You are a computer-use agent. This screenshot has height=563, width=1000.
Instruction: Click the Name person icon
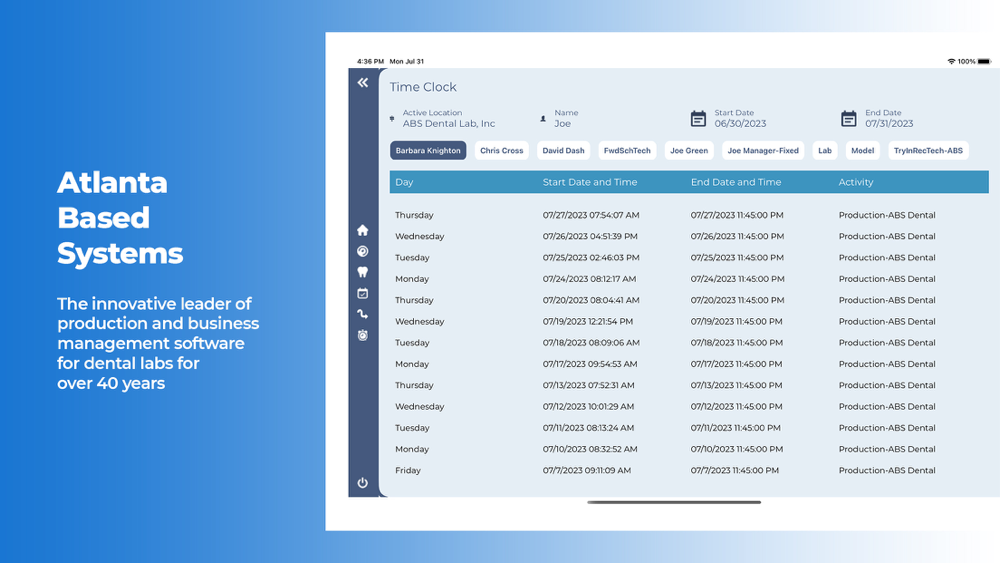point(543,119)
